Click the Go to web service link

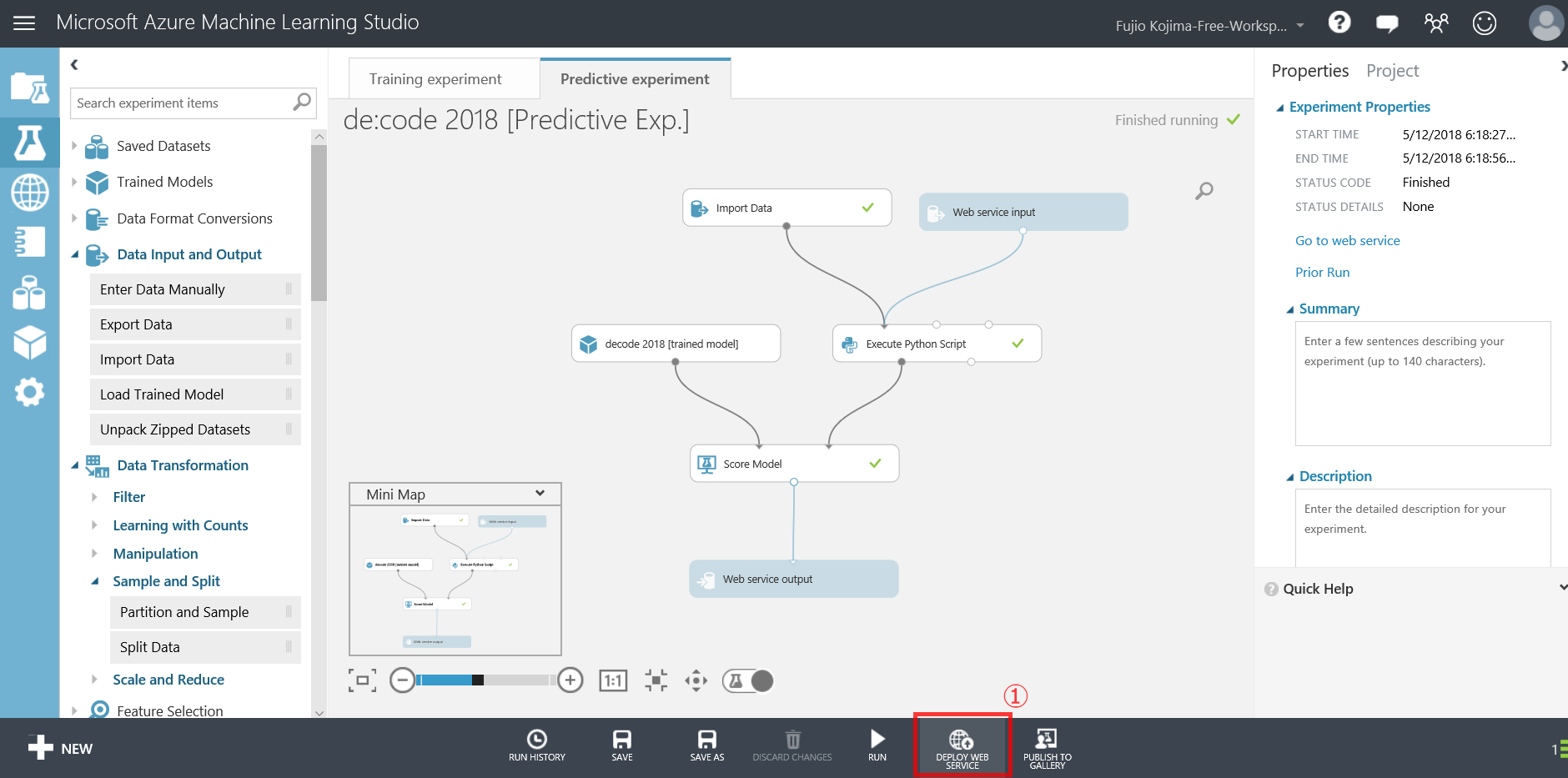(x=1347, y=240)
